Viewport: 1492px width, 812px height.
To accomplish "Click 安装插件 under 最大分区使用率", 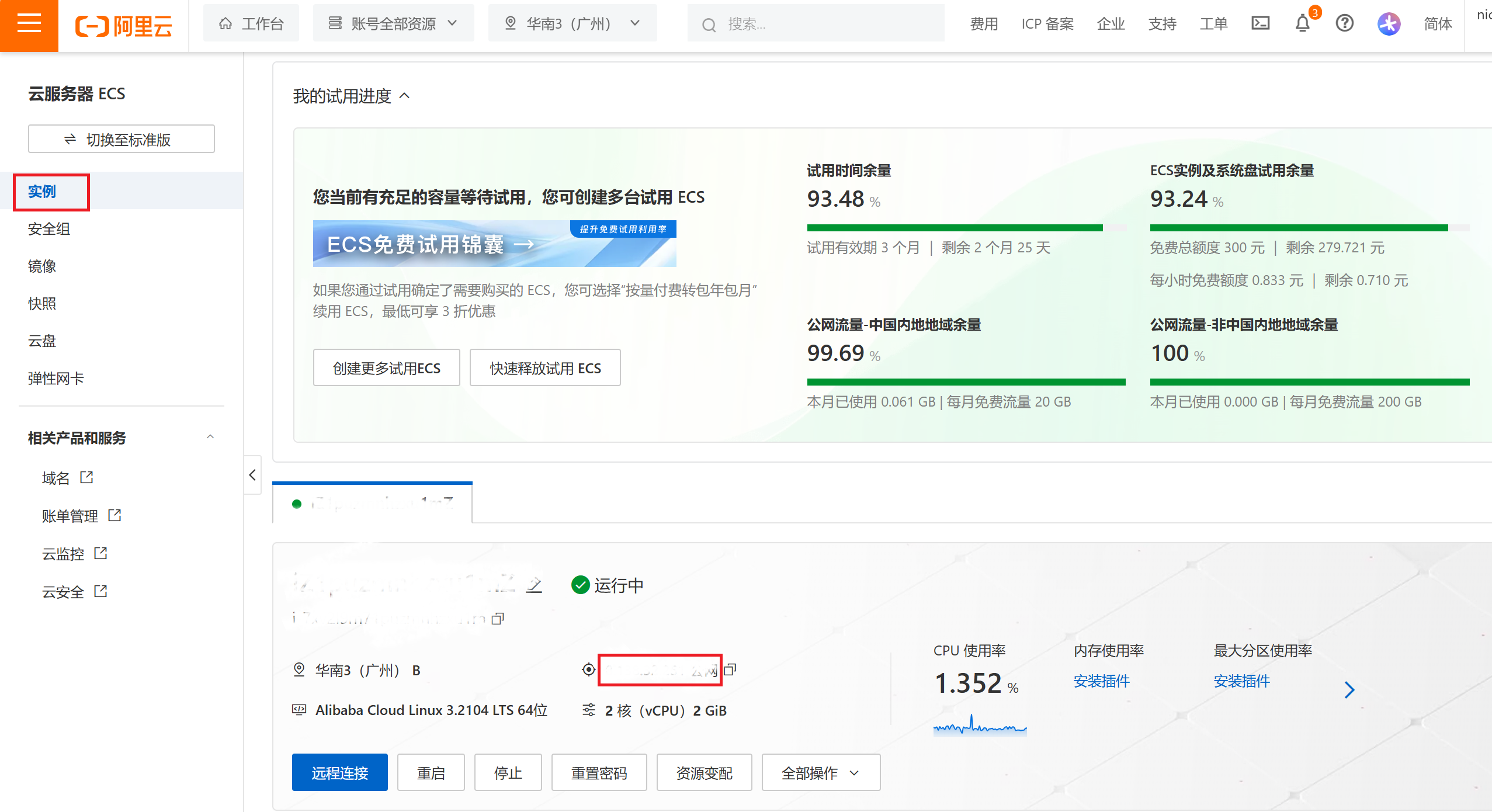I will click(1241, 681).
